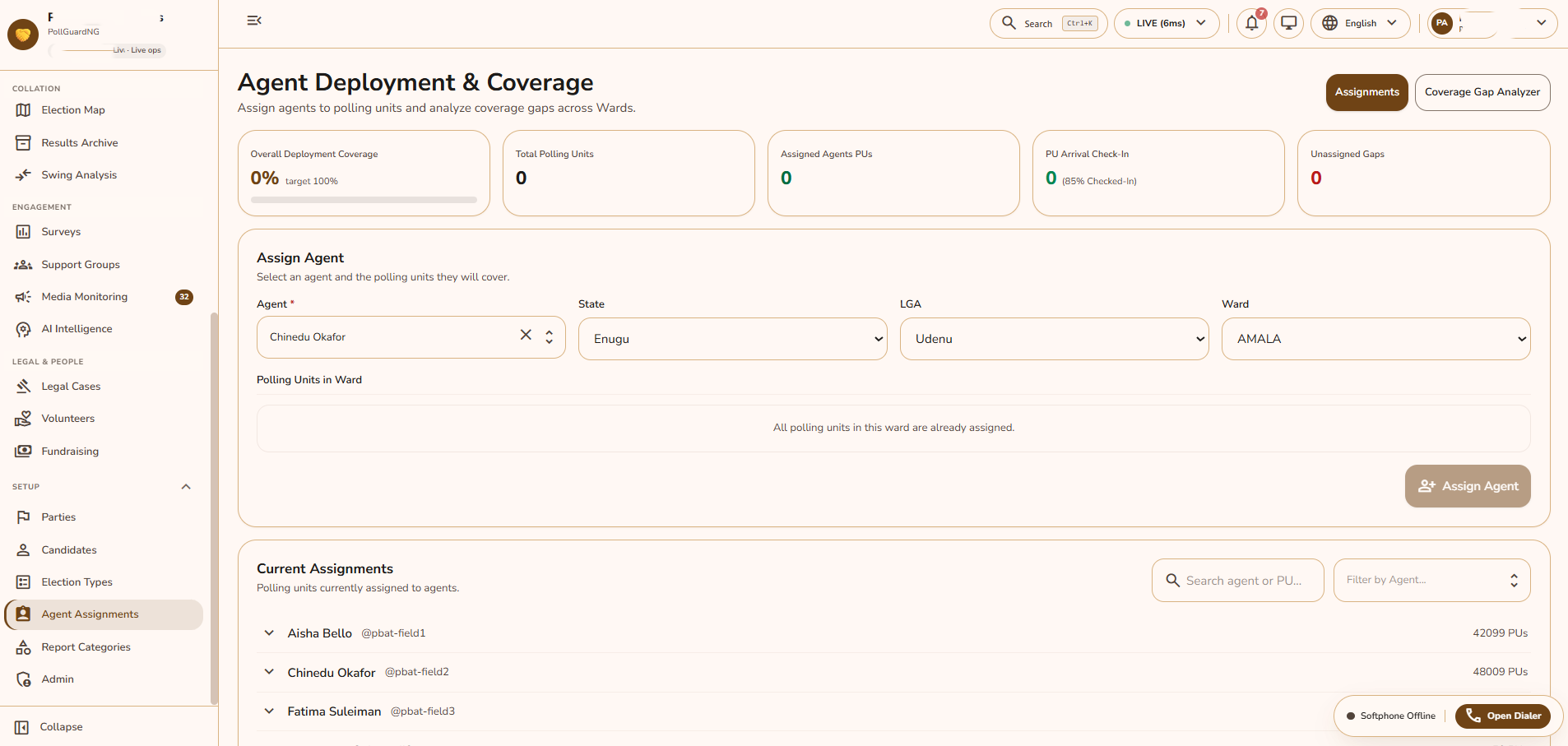
Task: Open Fundraising section
Action: (x=104, y=452)
